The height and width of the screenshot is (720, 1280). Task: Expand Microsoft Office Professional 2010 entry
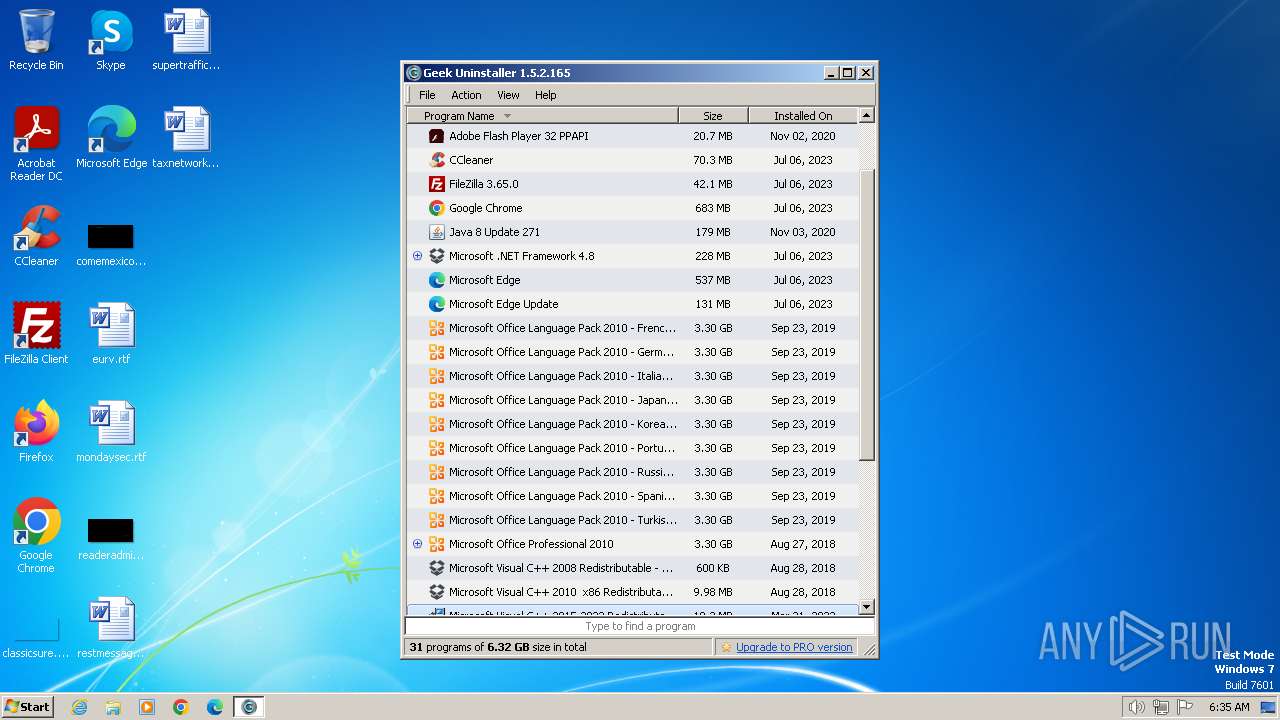pyautogui.click(x=418, y=544)
